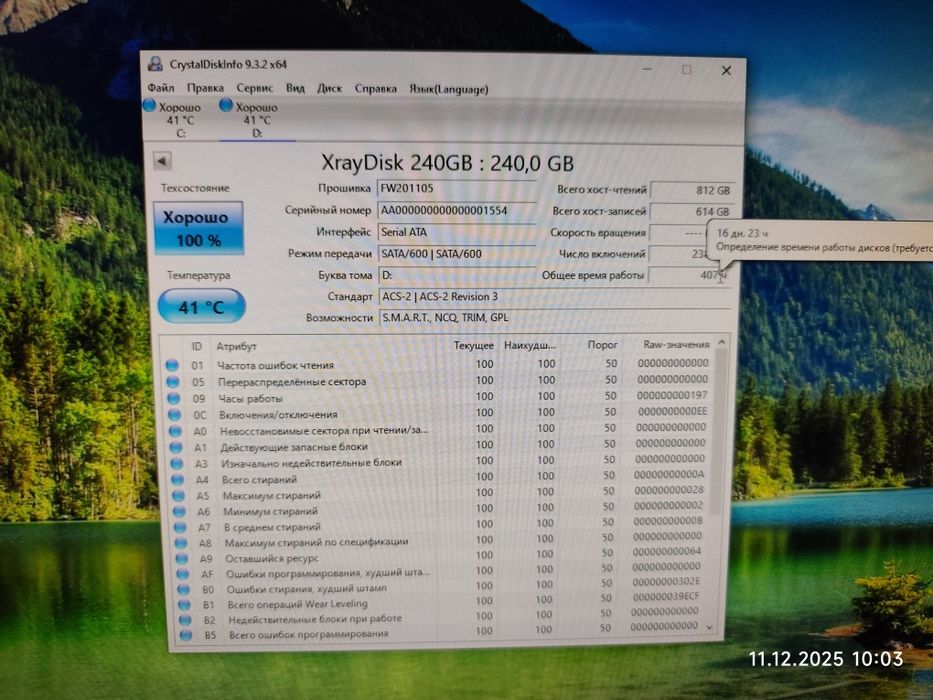Click the Текущее column header
933x700 pixels.
point(474,345)
